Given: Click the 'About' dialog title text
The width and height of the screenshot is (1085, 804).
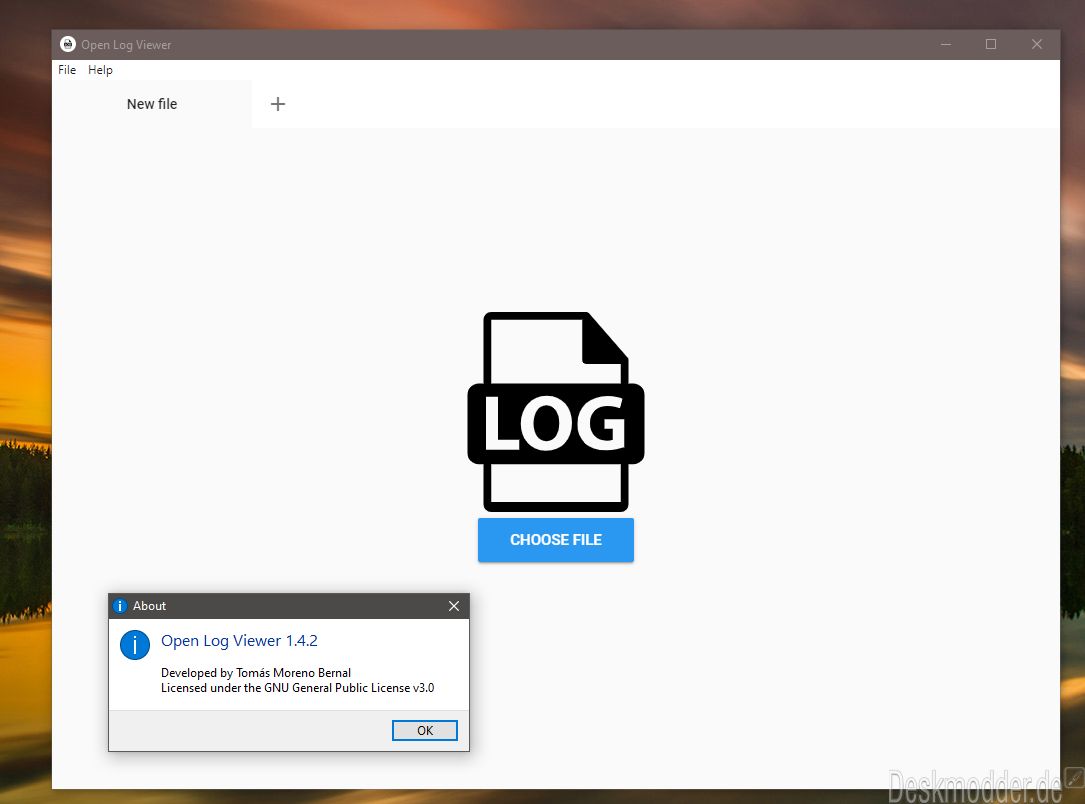Looking at the screenshot, I should [149, 606].
